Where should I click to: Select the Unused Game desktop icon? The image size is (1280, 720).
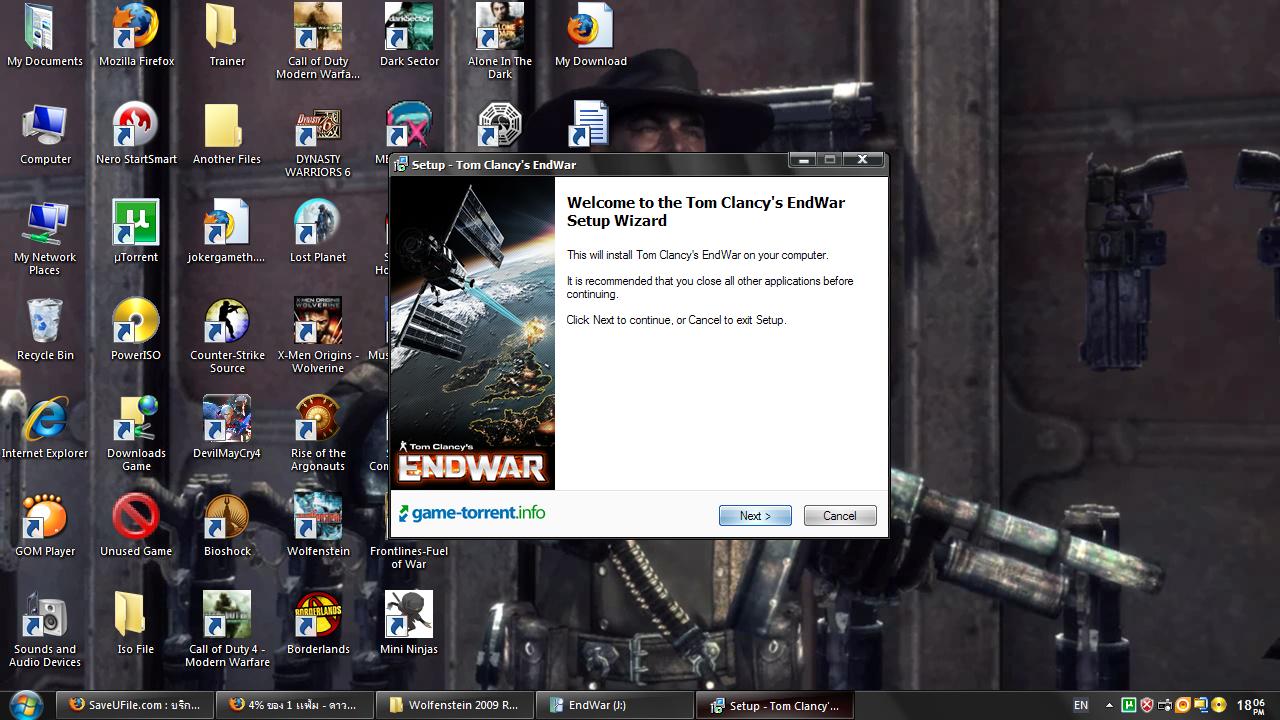[x=136, y=526]
